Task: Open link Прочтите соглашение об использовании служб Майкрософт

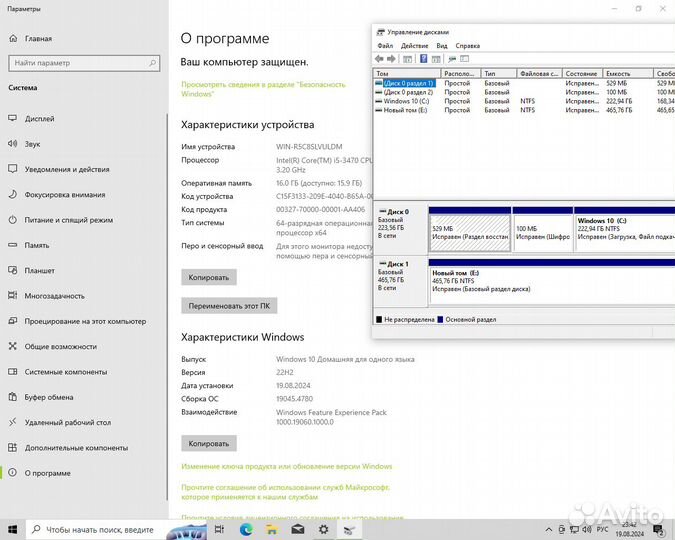Action: pyautogui.click(x=285, y=492)
